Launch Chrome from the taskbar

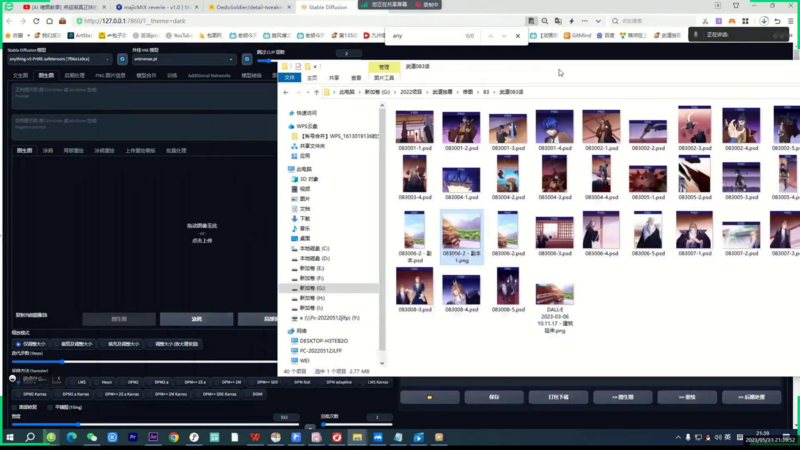174,437
